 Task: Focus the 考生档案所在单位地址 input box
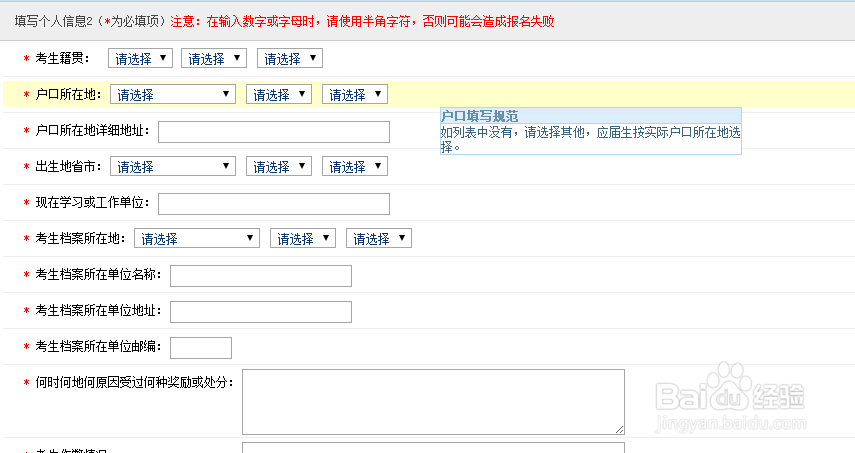coord(261,312)
